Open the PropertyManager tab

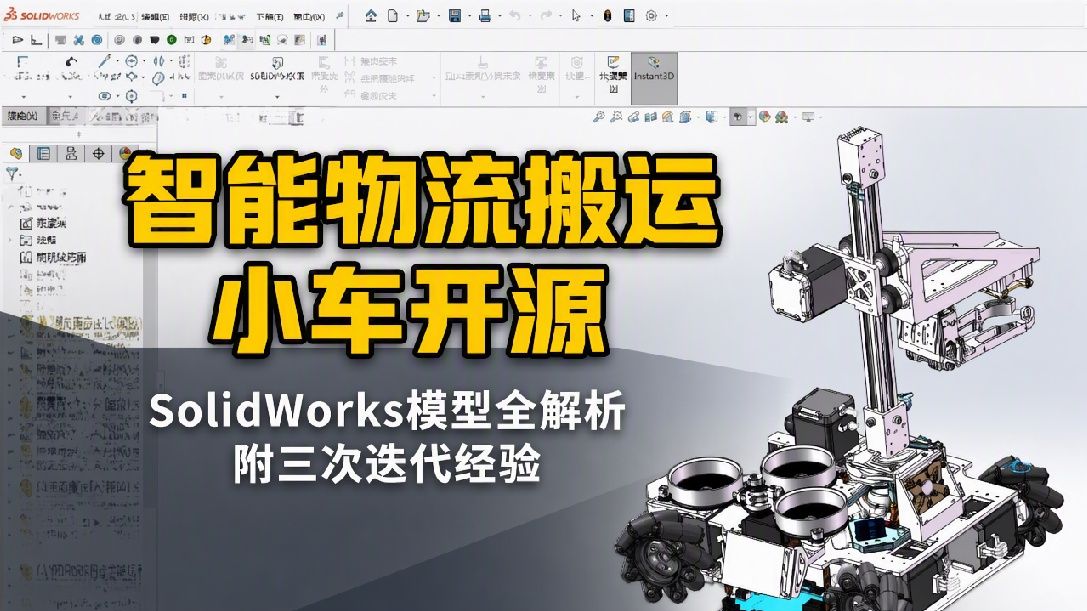44,154
